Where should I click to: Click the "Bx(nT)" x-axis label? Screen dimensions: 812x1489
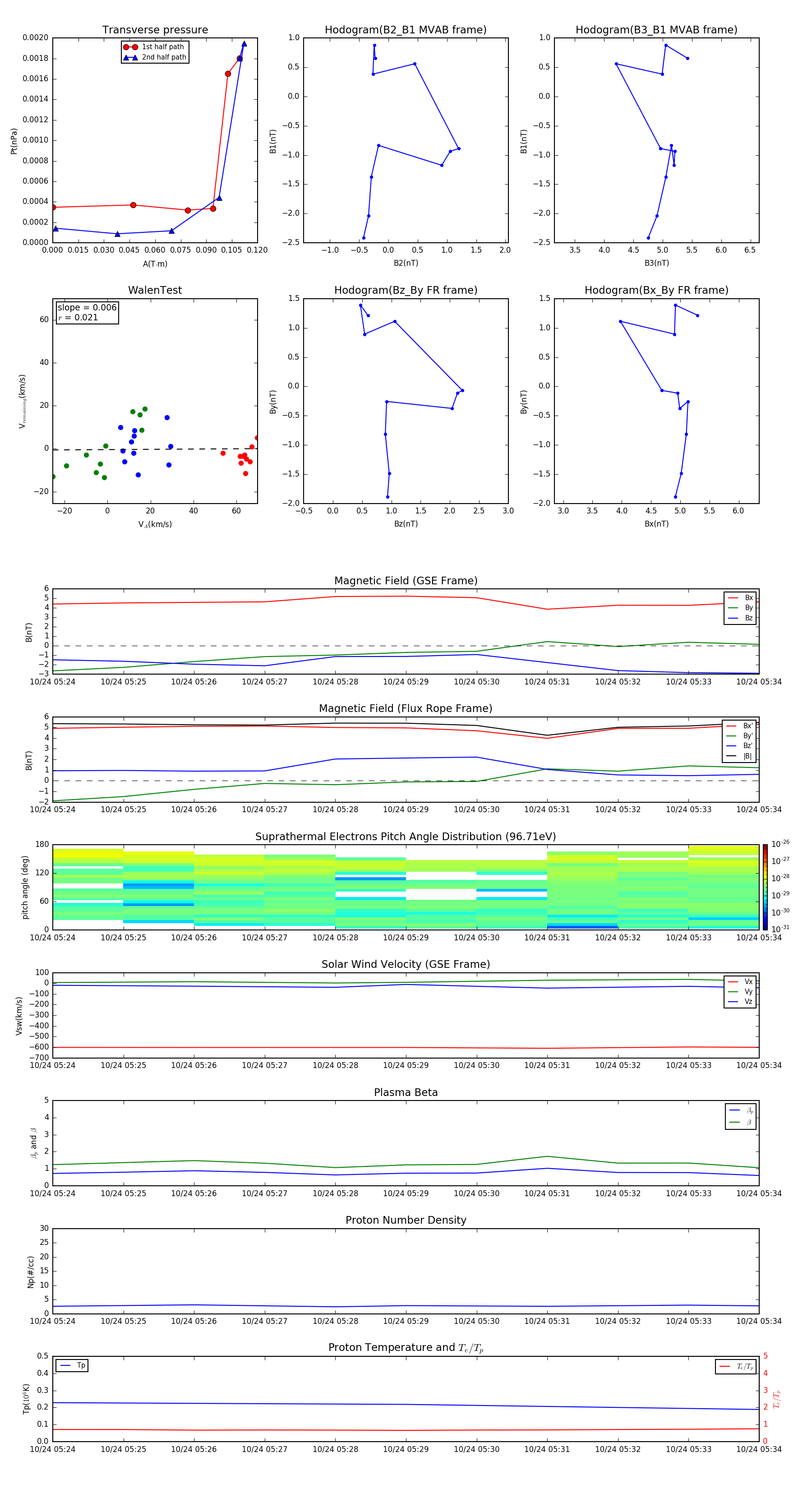coord(656,524)
